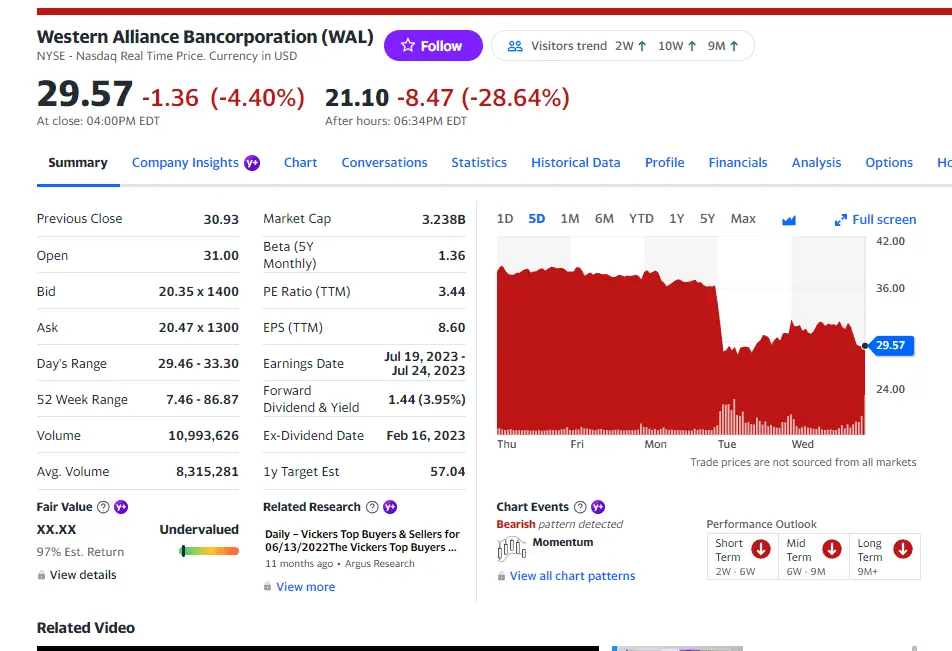Click the Company Insights premium badge icon
952x651 pixels.
252,163
